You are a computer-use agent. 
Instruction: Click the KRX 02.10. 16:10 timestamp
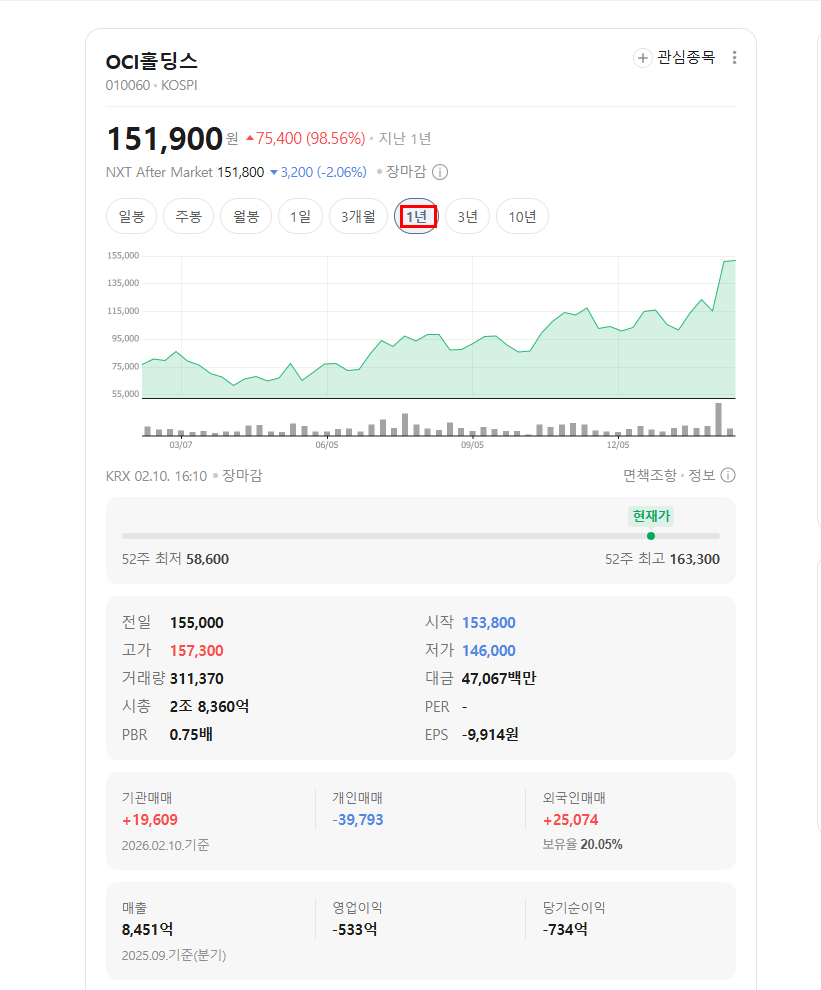[x=156, y=476]
